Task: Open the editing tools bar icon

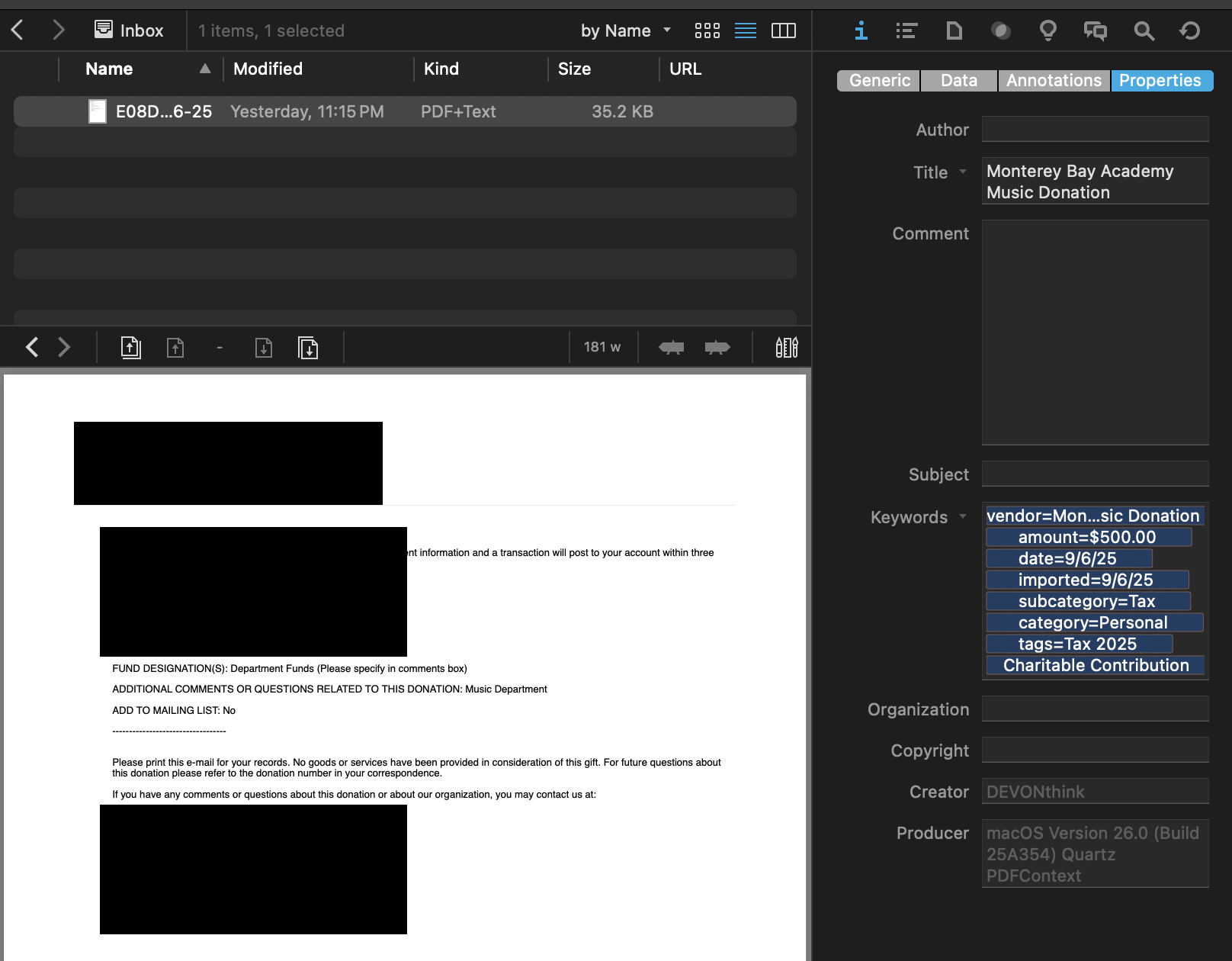Action: tap(786, 348)
